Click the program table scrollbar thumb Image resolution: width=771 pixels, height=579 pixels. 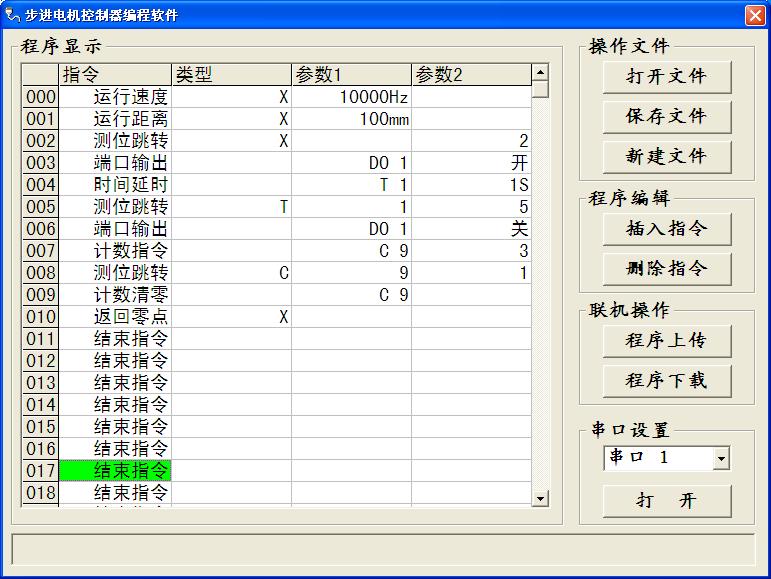coord(540,89)
